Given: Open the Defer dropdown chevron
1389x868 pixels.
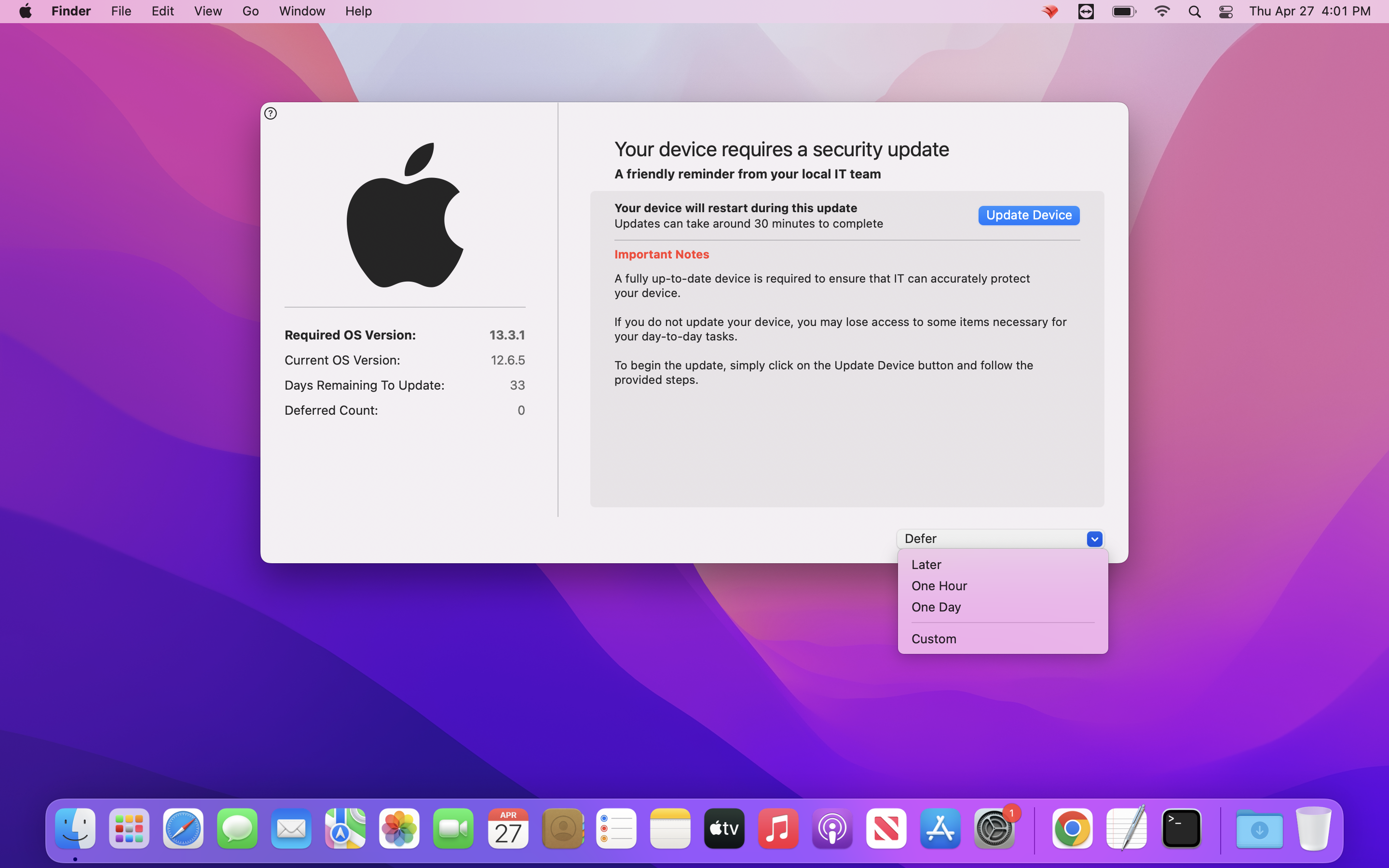Looking at the screenshot, I should point(1094,539).
